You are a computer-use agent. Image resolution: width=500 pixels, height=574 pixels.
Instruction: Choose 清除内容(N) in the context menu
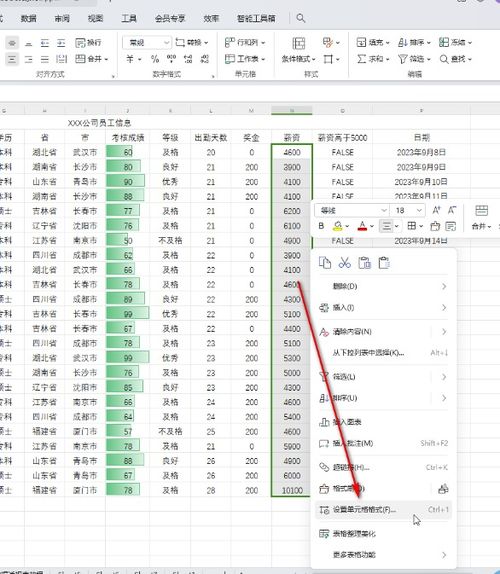coord(383,332)
